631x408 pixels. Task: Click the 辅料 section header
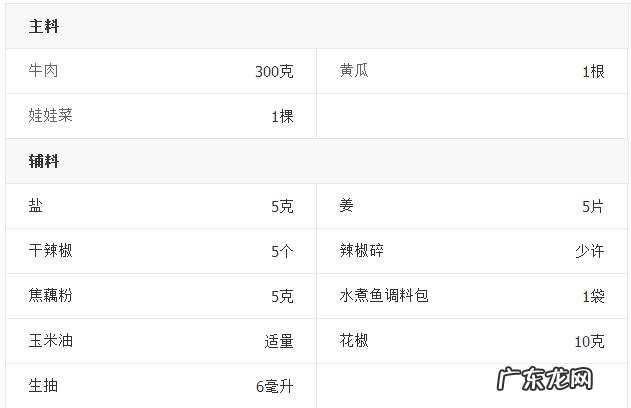[44, 161]
